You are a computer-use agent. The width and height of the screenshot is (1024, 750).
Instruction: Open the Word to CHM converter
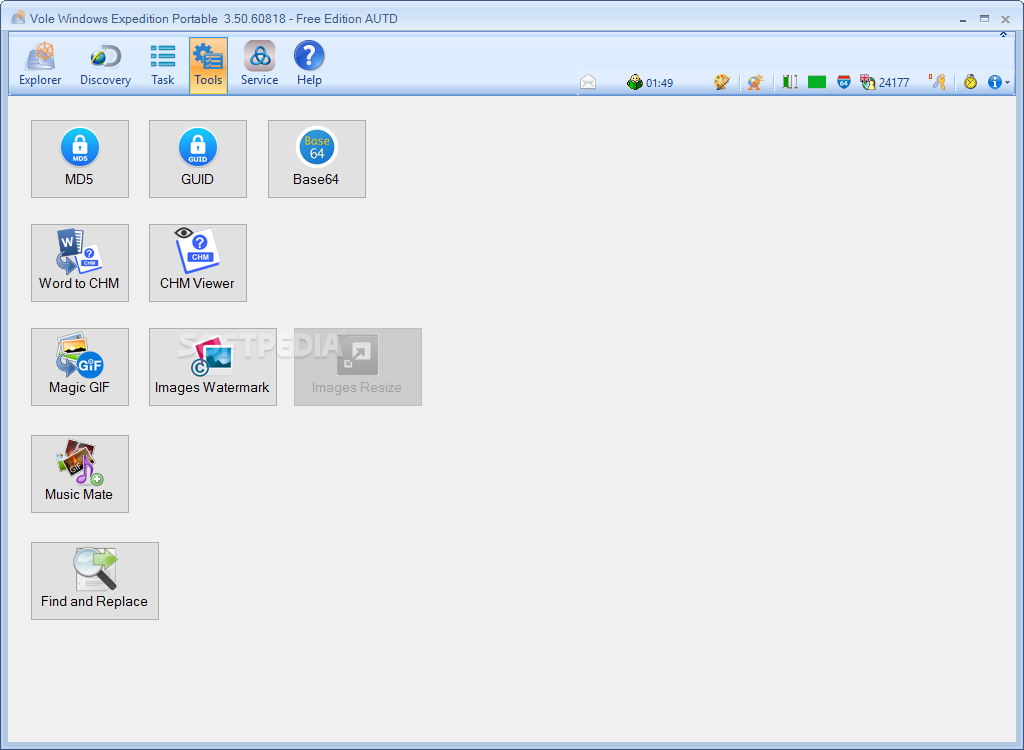(80, 263)
